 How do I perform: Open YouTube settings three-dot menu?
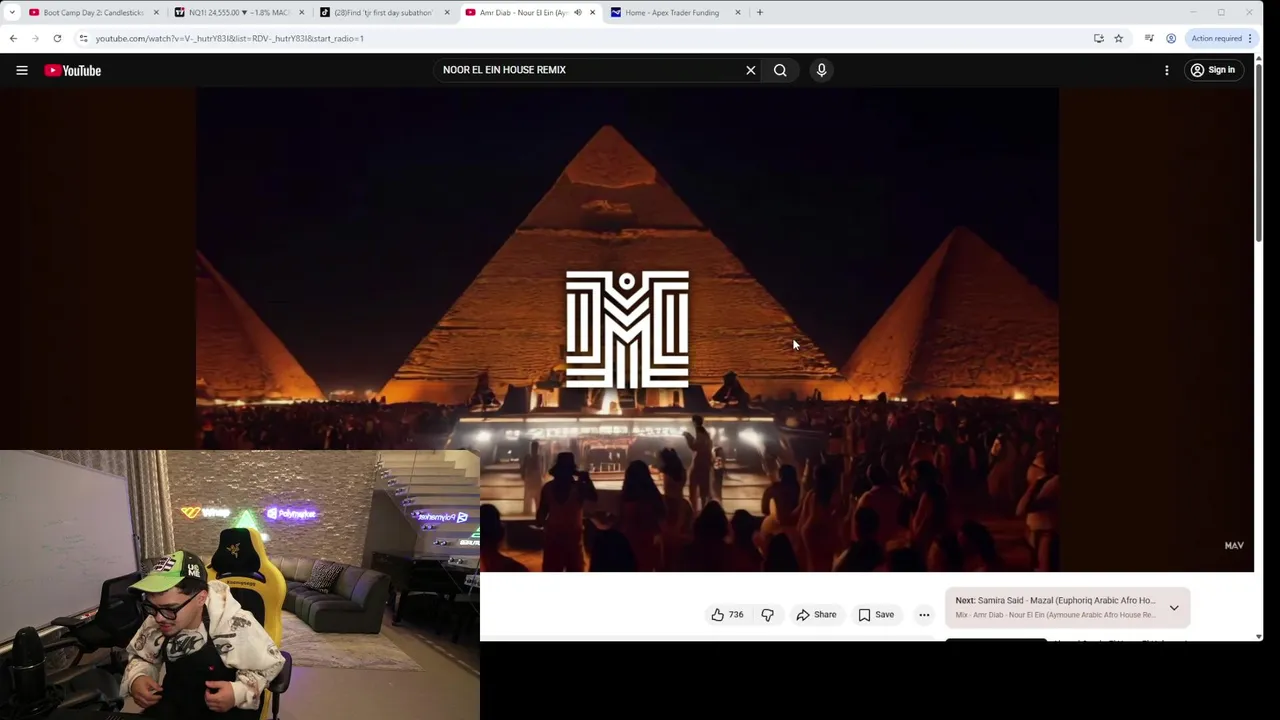[1166, 70]
